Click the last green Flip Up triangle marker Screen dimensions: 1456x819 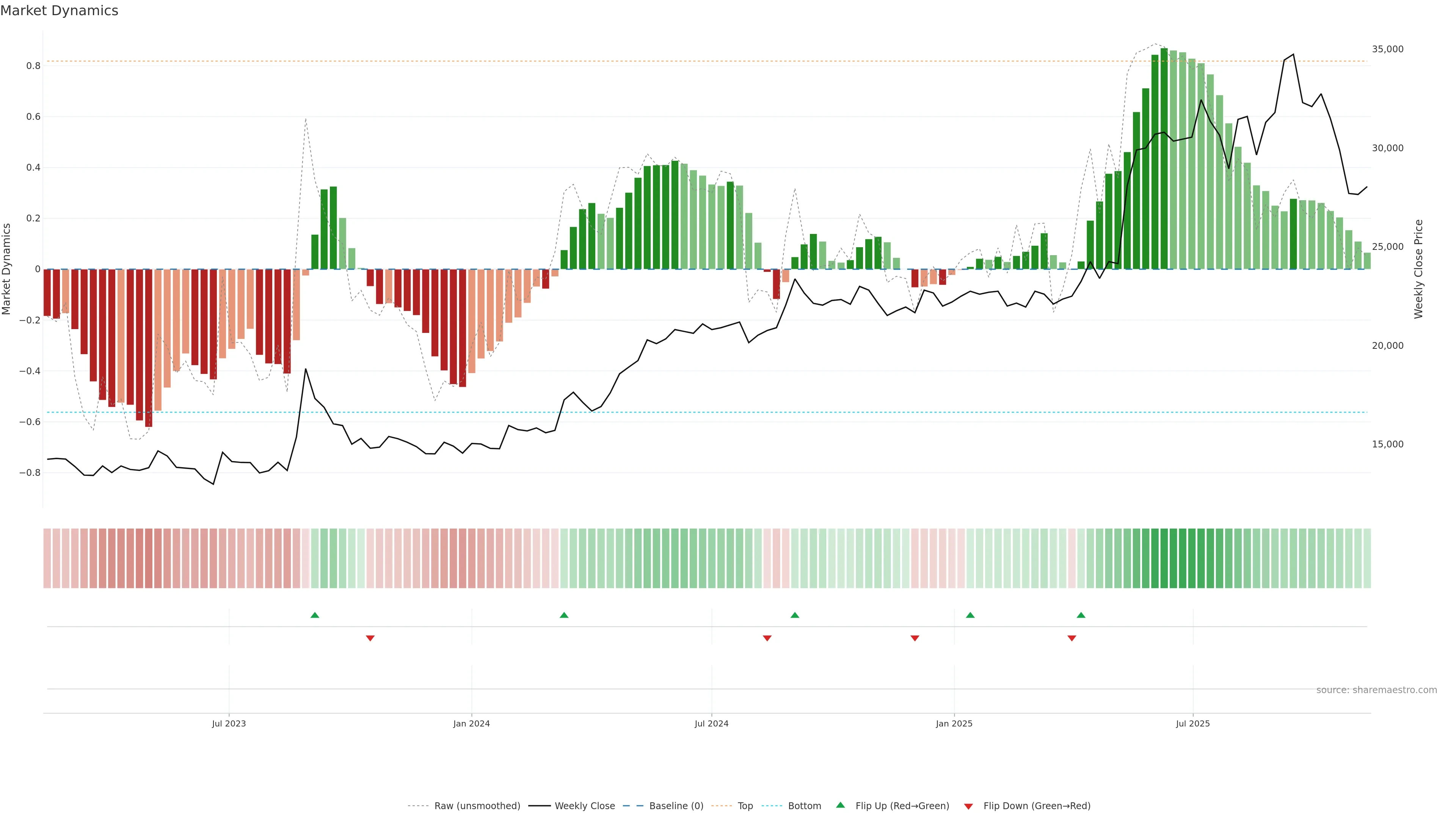tap(1081, 615)
